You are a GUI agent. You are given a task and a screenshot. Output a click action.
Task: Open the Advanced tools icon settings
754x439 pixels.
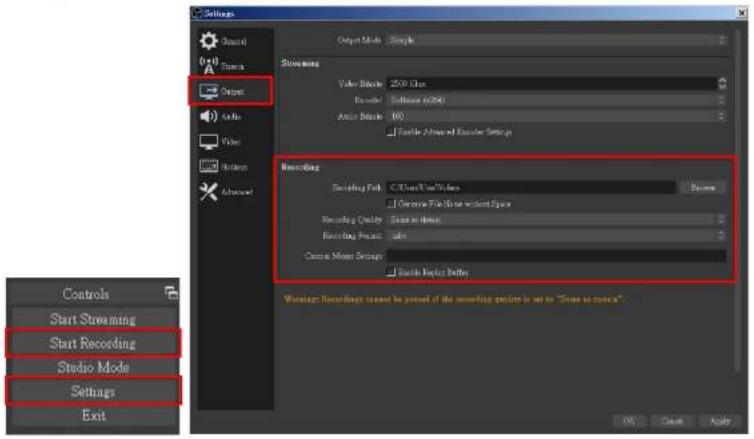tap(208, 191)
